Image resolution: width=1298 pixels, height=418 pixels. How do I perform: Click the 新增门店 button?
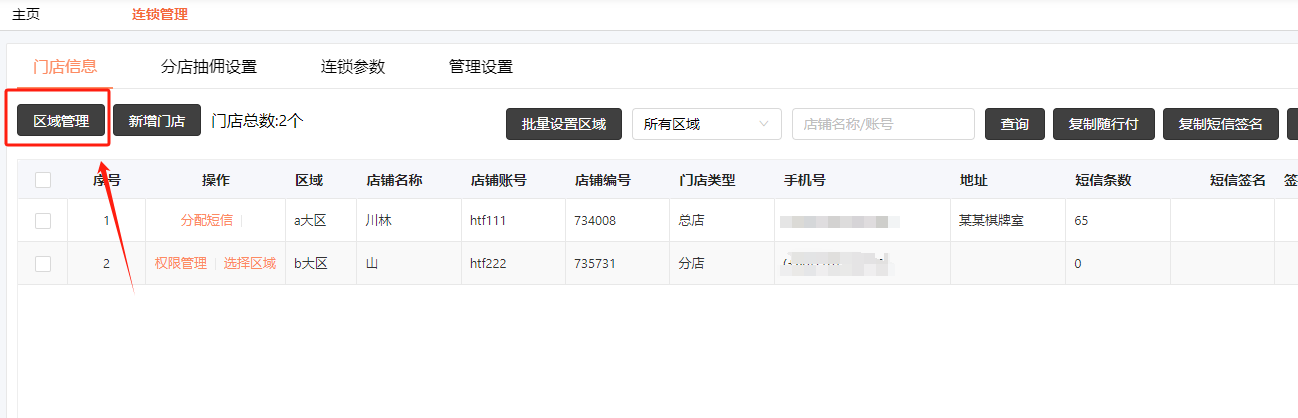157,121
